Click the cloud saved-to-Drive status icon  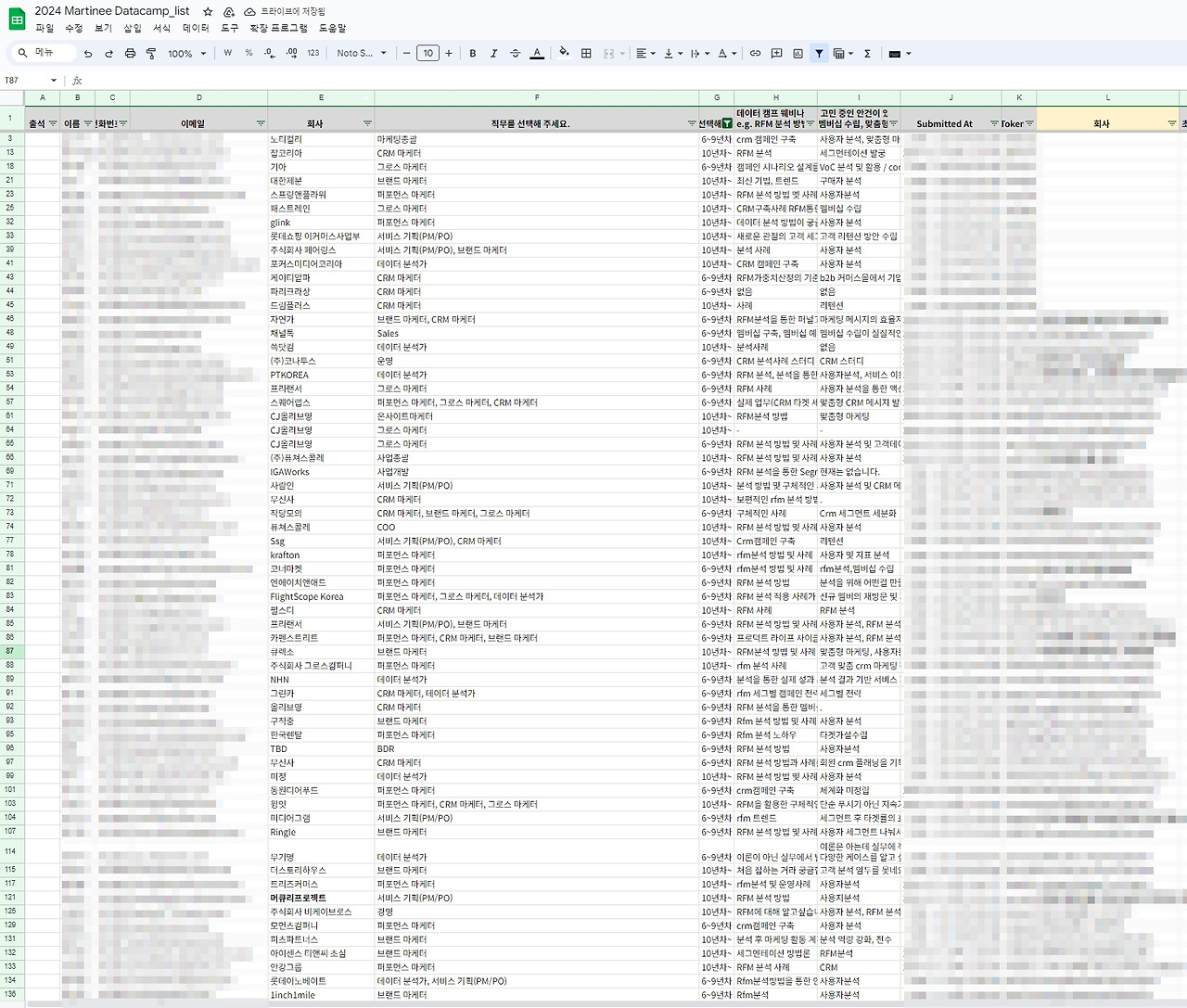250,11
